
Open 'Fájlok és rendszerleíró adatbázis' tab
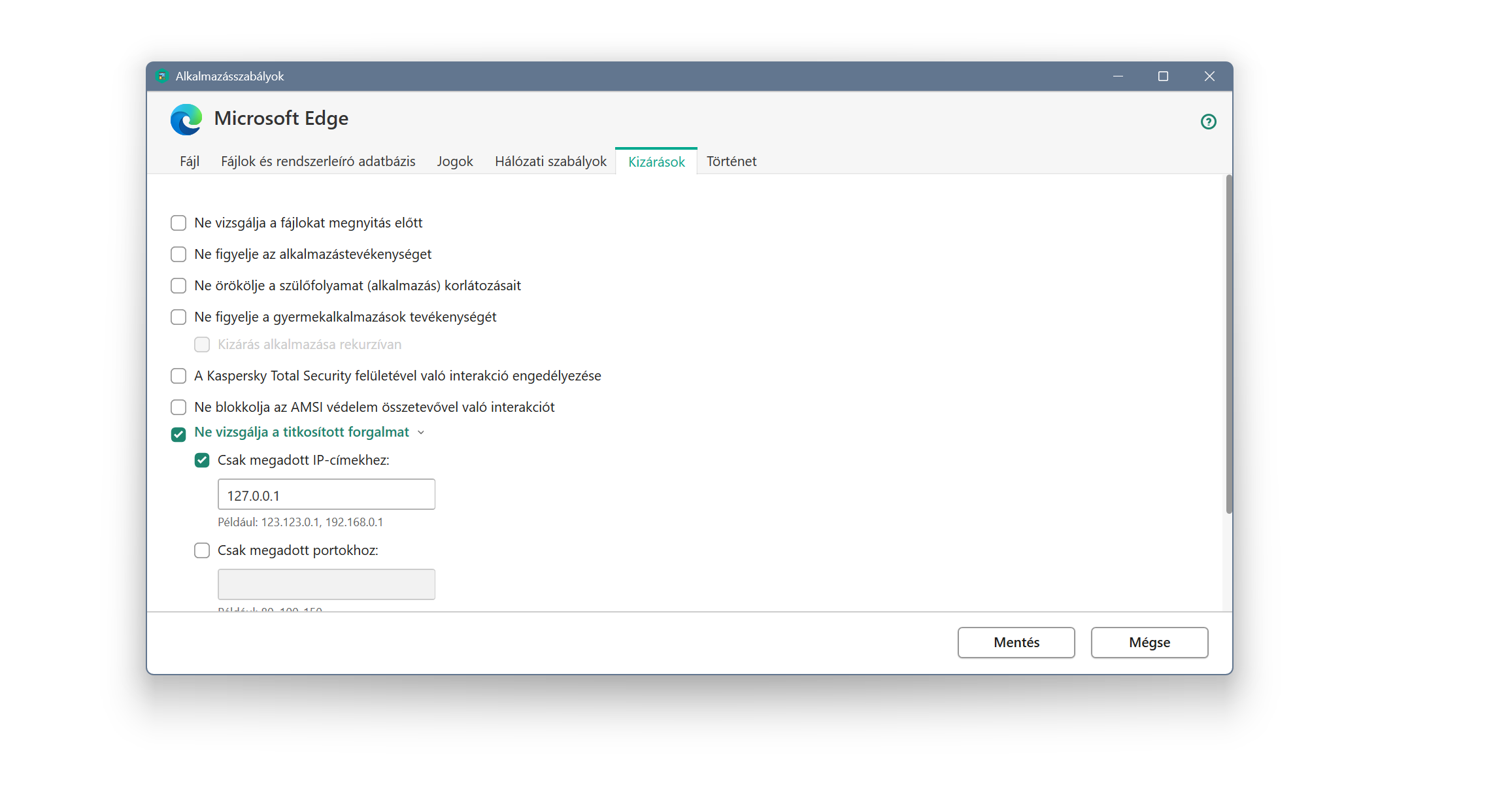tap(318, 161)
